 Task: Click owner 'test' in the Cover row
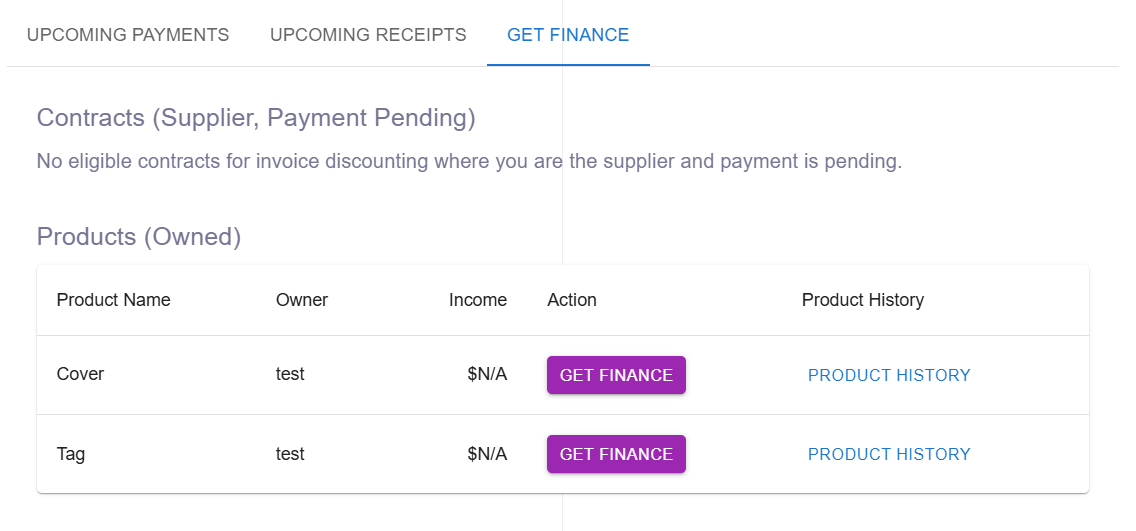coord(290,374)
